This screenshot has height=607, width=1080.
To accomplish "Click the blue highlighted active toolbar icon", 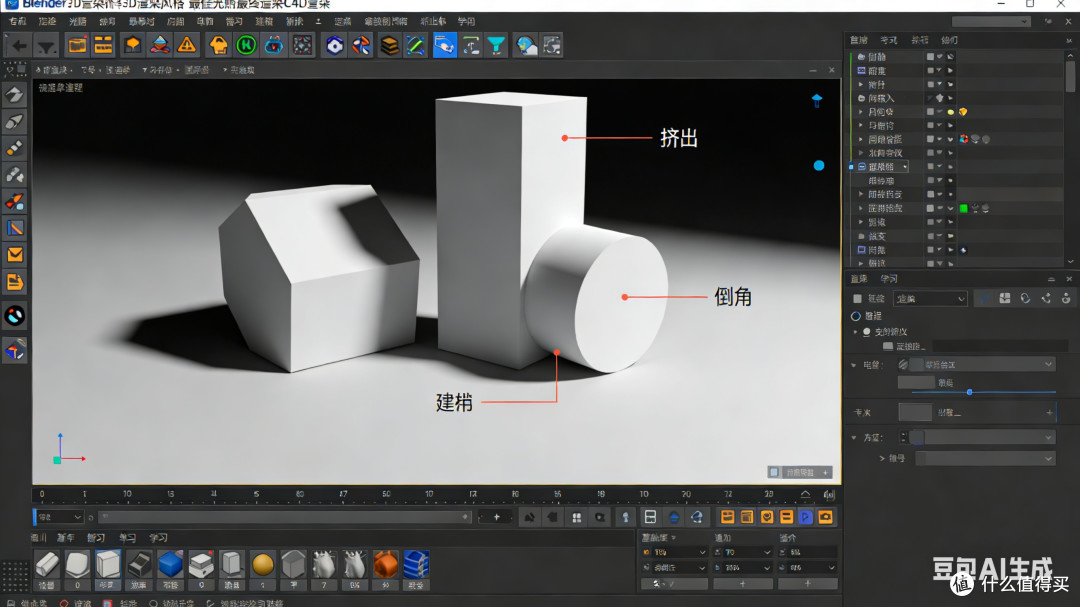I will coord(444,45).
